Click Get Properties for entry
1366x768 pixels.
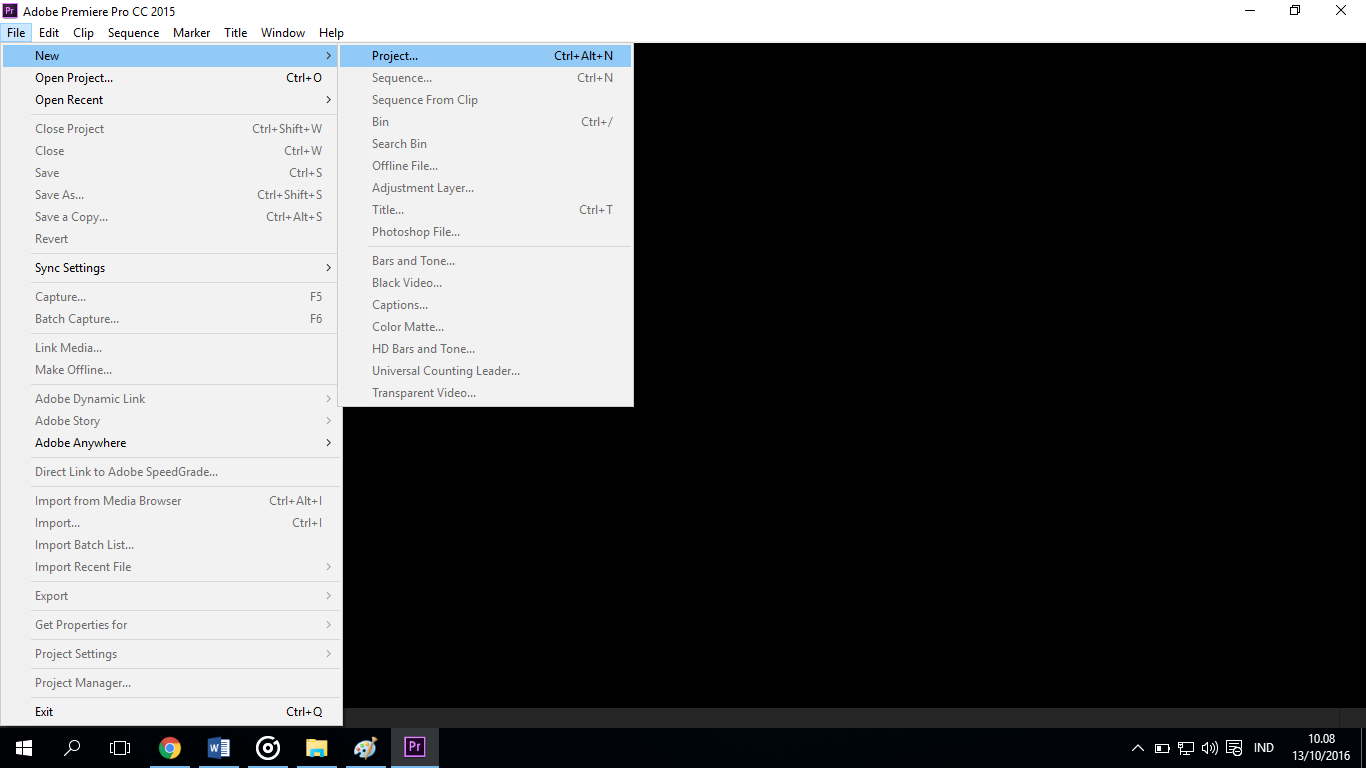tap(172, 625)
